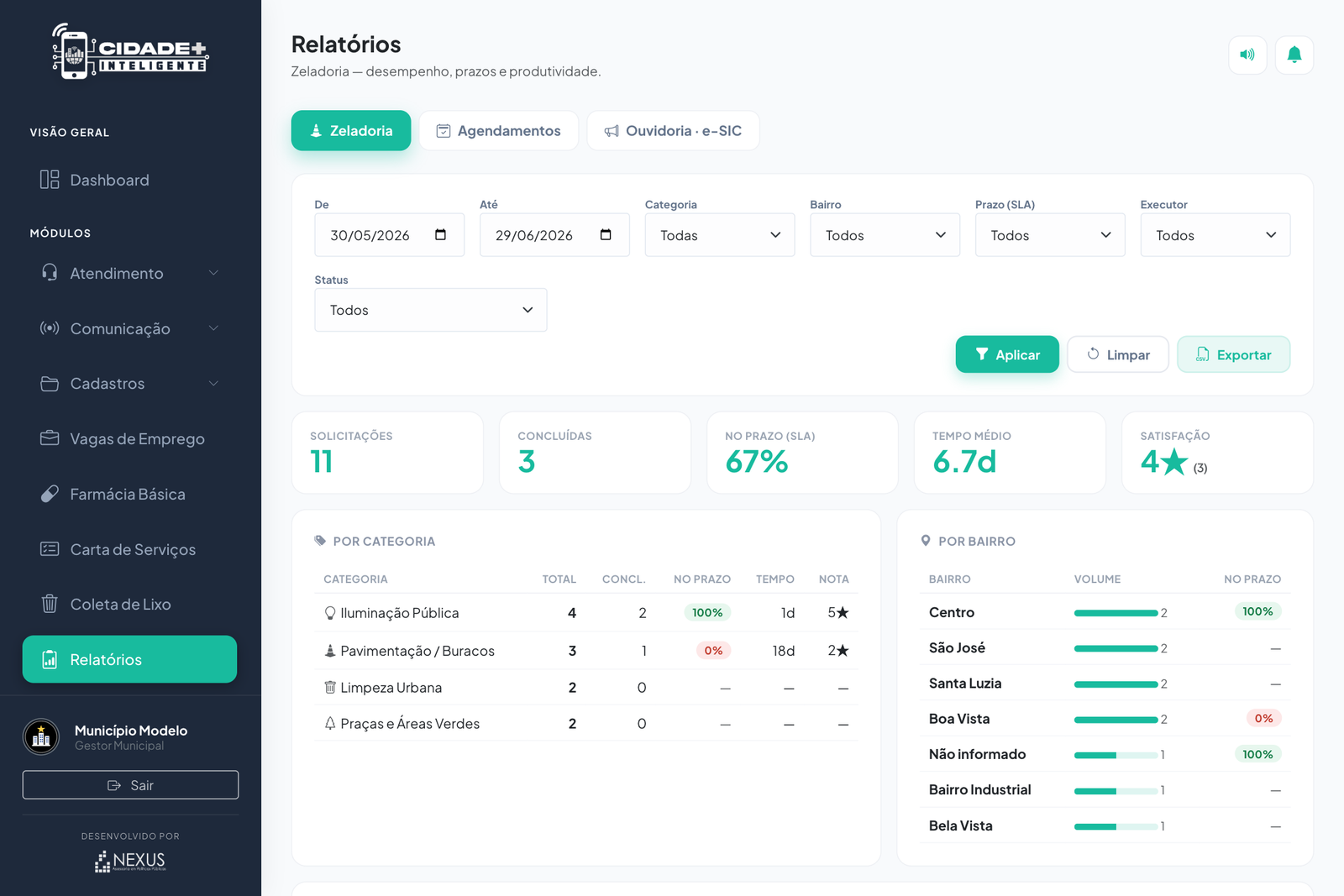Click the Aplicar filter button

1007,354
